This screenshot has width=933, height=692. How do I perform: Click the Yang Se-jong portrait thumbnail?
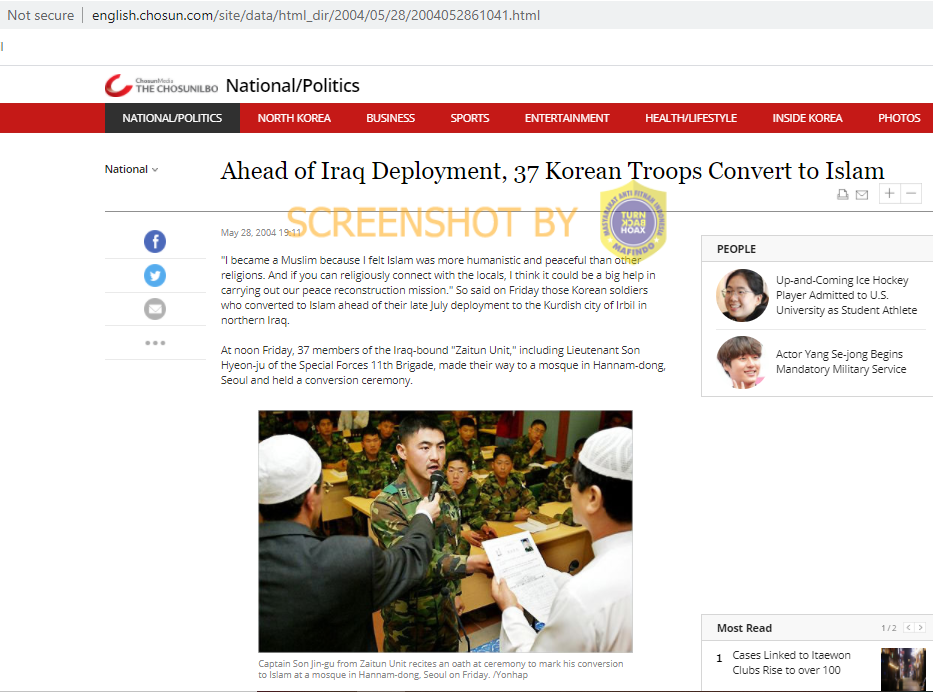pos(741,362)
